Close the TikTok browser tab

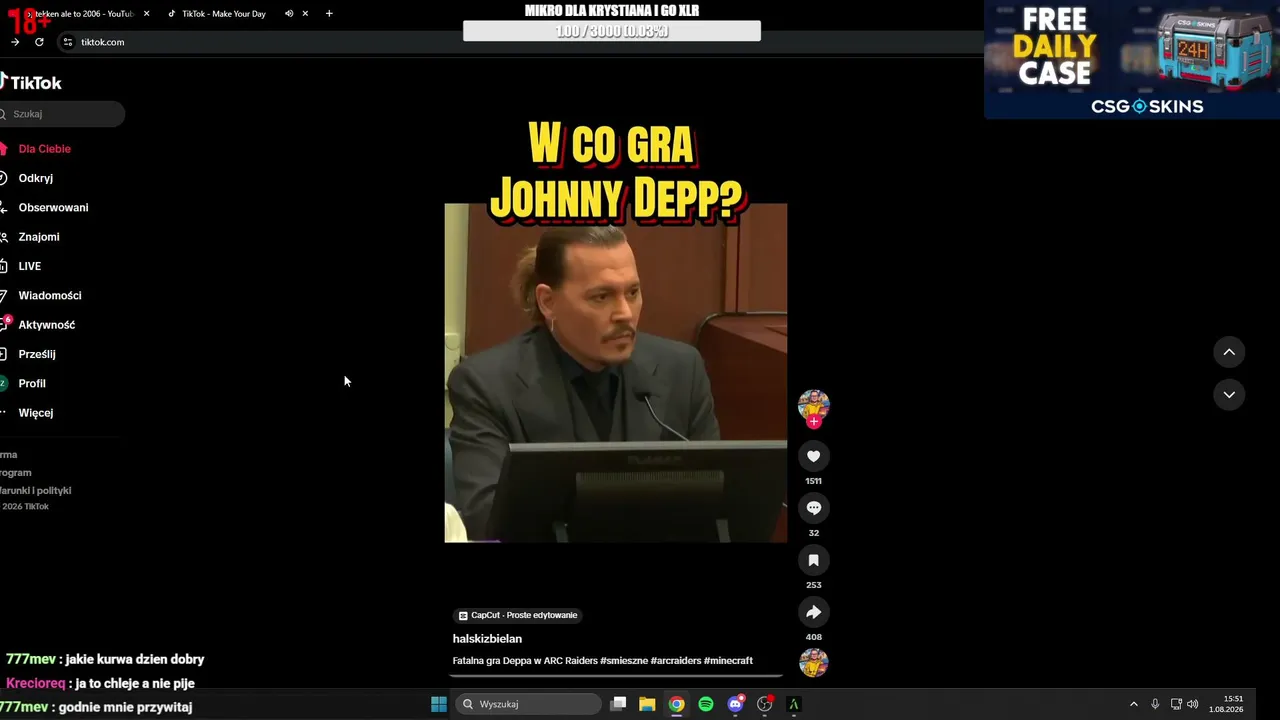pyautogui.click(x=305, y=14)
